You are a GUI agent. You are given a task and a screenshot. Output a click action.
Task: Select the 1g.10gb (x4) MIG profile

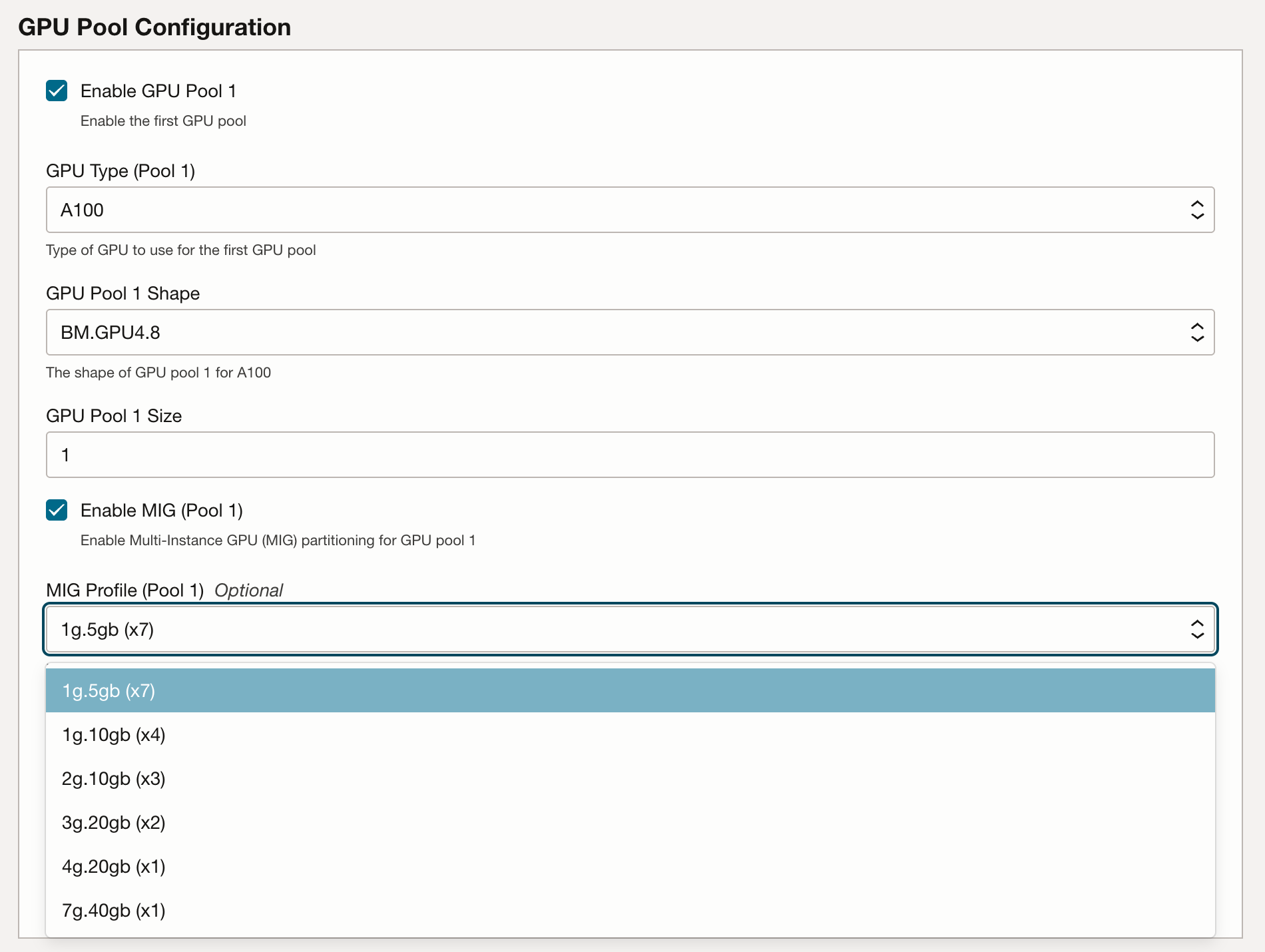(x=113, y=735)
